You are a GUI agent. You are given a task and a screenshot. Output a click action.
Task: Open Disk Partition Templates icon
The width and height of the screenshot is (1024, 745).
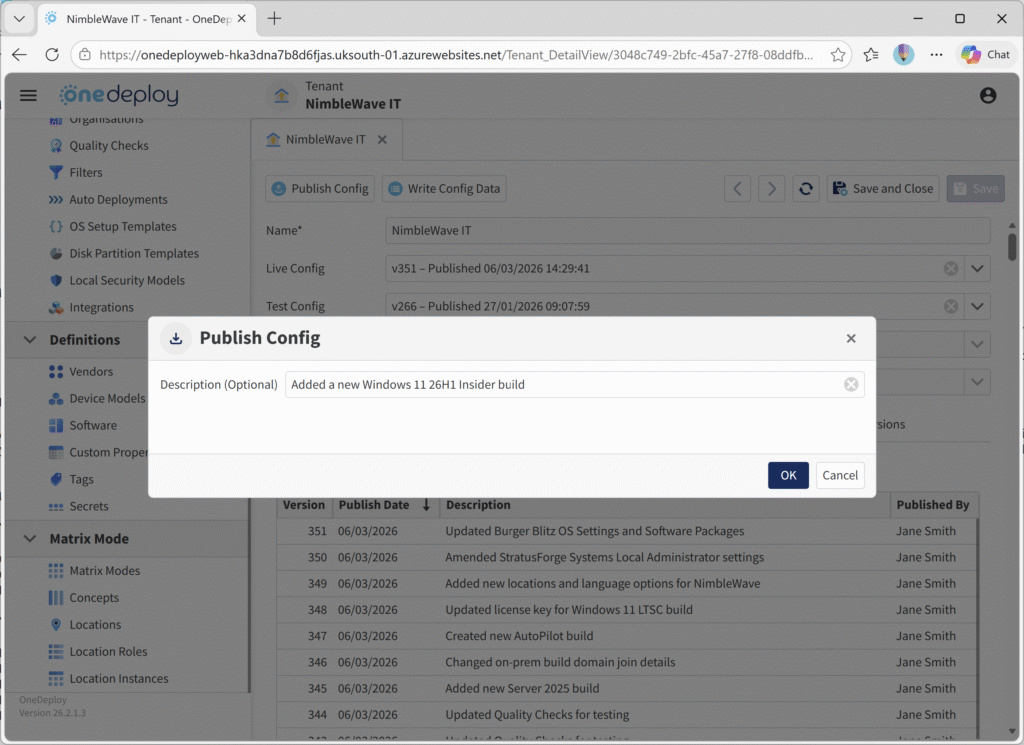(x=56, y=253)
